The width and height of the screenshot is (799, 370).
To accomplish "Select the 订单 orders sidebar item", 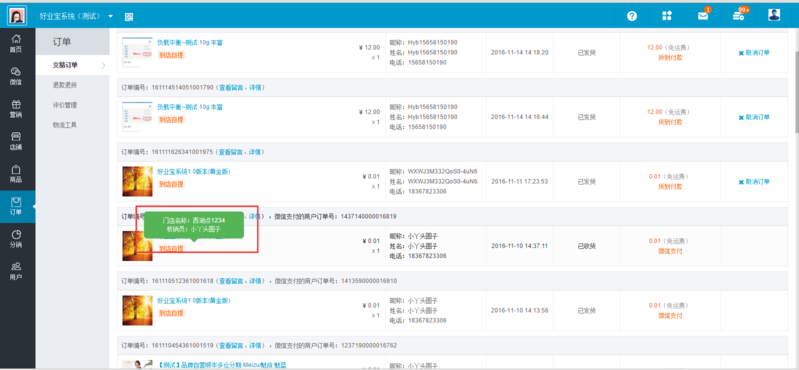I will 17,206.
